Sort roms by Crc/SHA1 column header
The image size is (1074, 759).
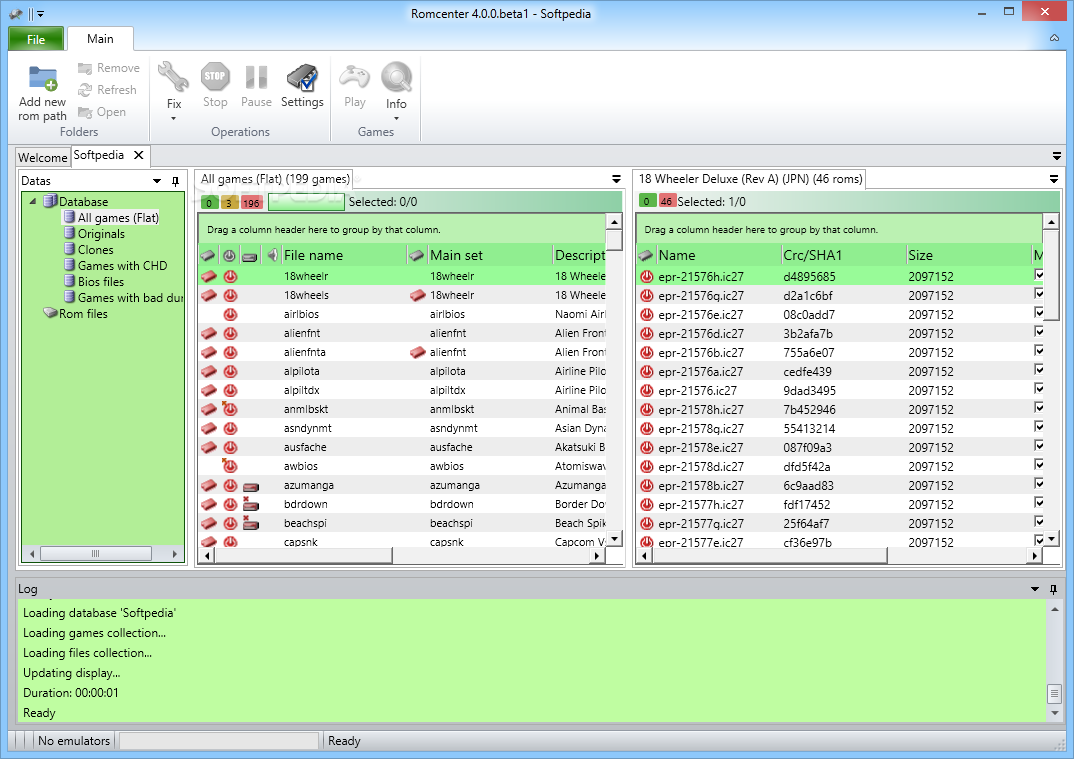tap(843, 256)
